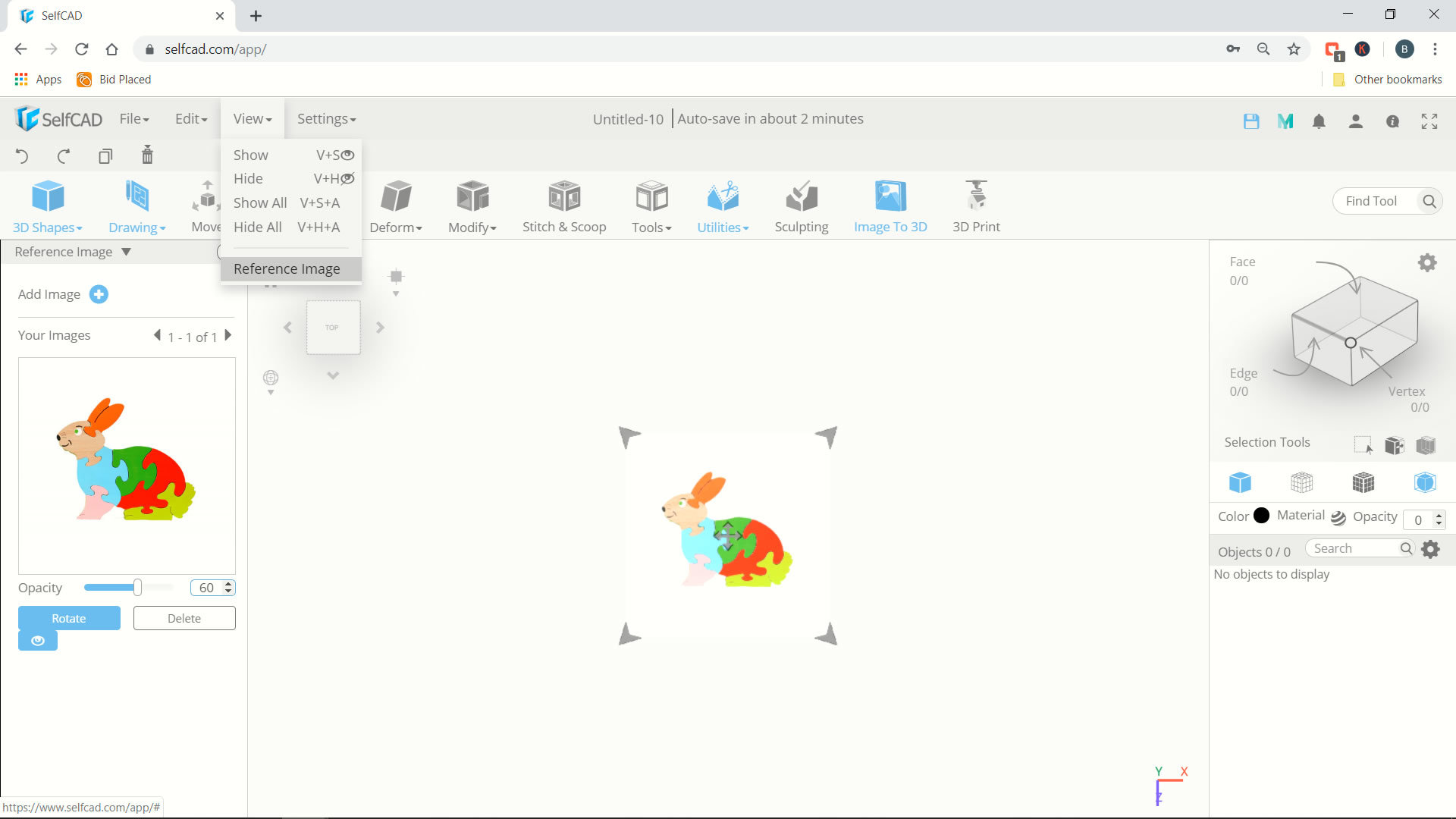Open the 3D Shapes tool
Screen dimensions: 1456x819
tap(48, 206)
